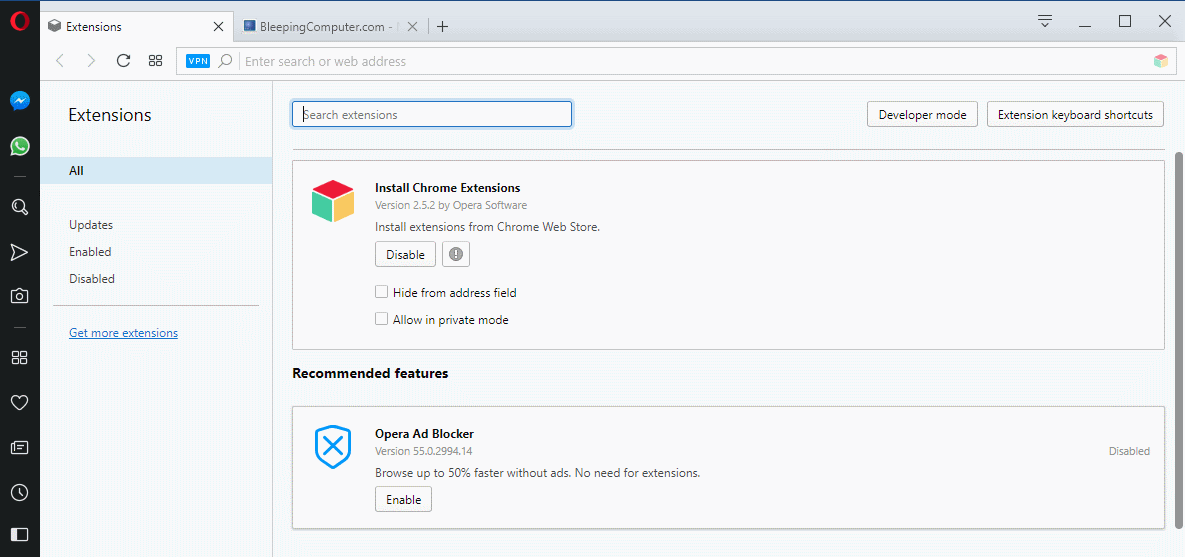Toggle the sidebar panel icon at bottom
This screenshot has width=1185, height=557.
click(x=20, y=534)
